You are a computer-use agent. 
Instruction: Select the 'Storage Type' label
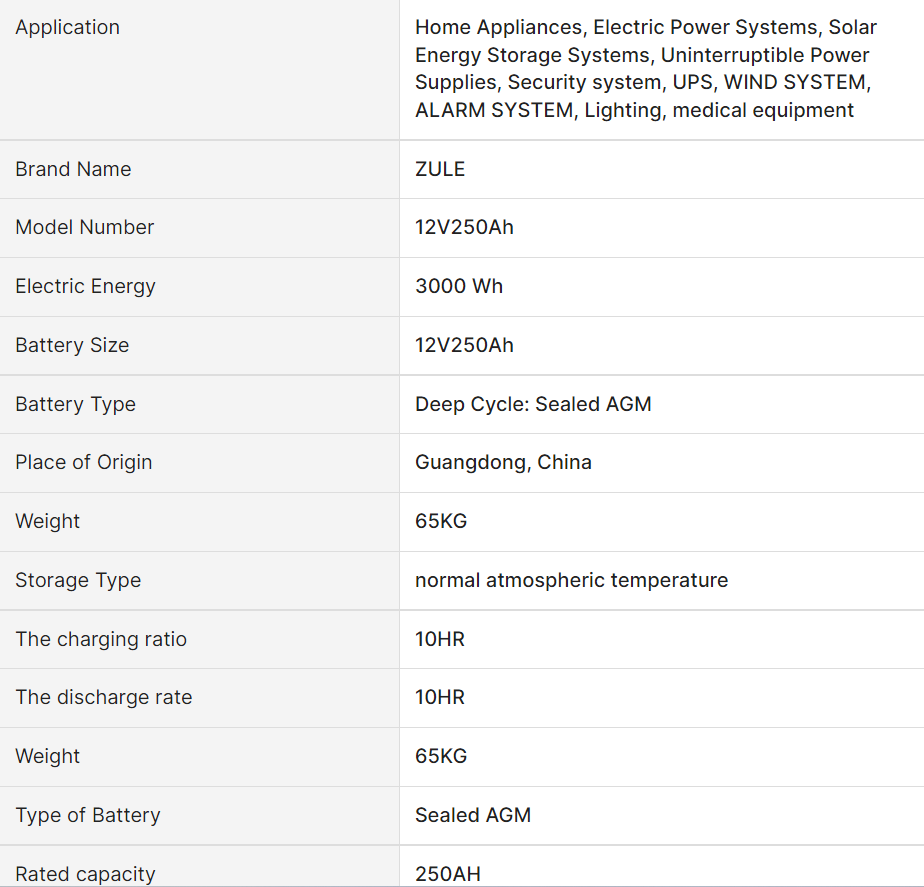pos(78,580)
